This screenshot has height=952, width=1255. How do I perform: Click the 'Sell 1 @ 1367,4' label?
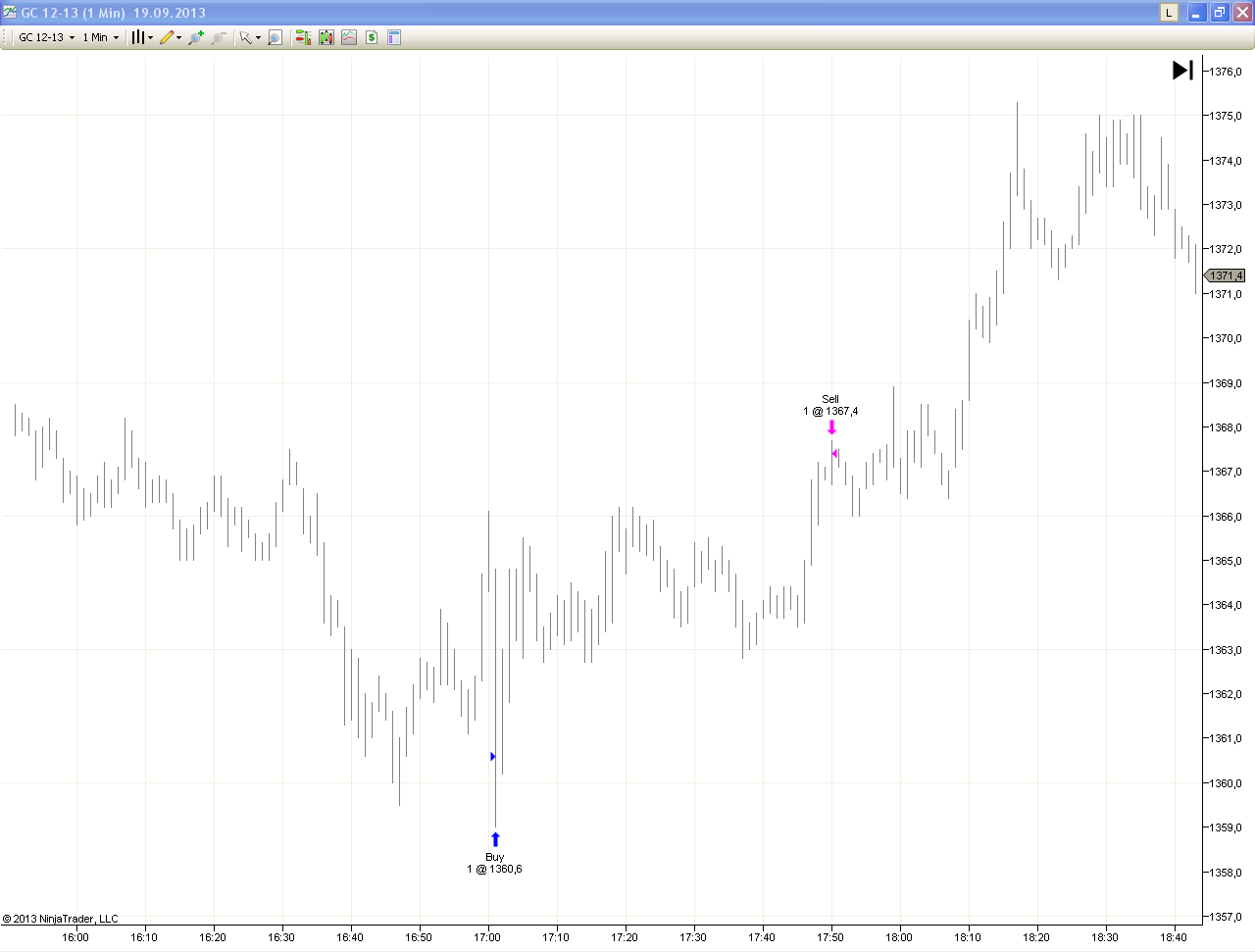(x=830, y=405)
